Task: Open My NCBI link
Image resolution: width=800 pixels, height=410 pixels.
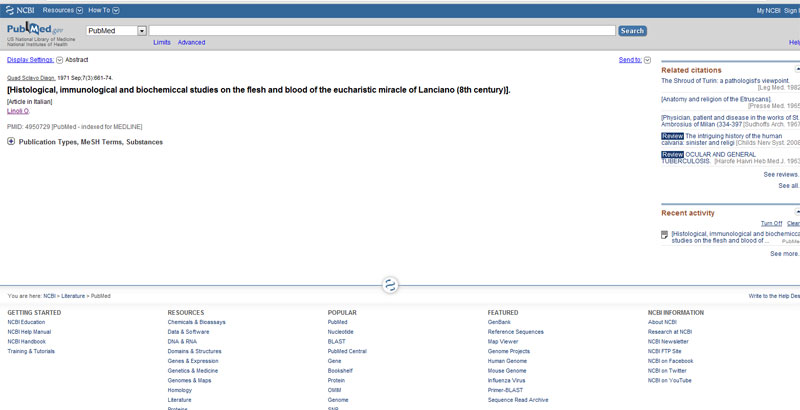Action: [x=768, y=10]
